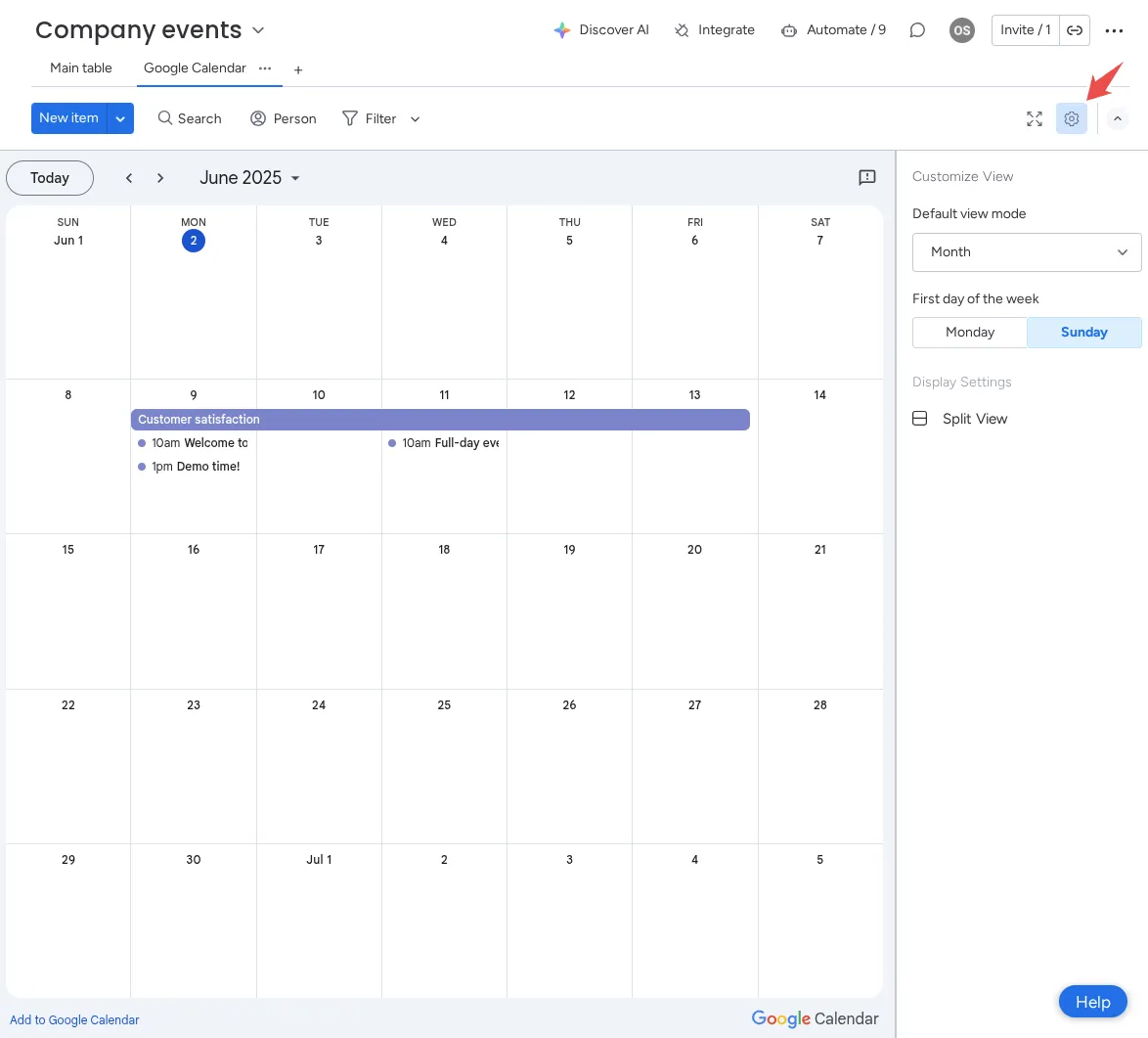The height and width of the screenshot is (1038, 1148).
Task: Open the Customer satisfaction event bar
Action: [x=440, y=420]
